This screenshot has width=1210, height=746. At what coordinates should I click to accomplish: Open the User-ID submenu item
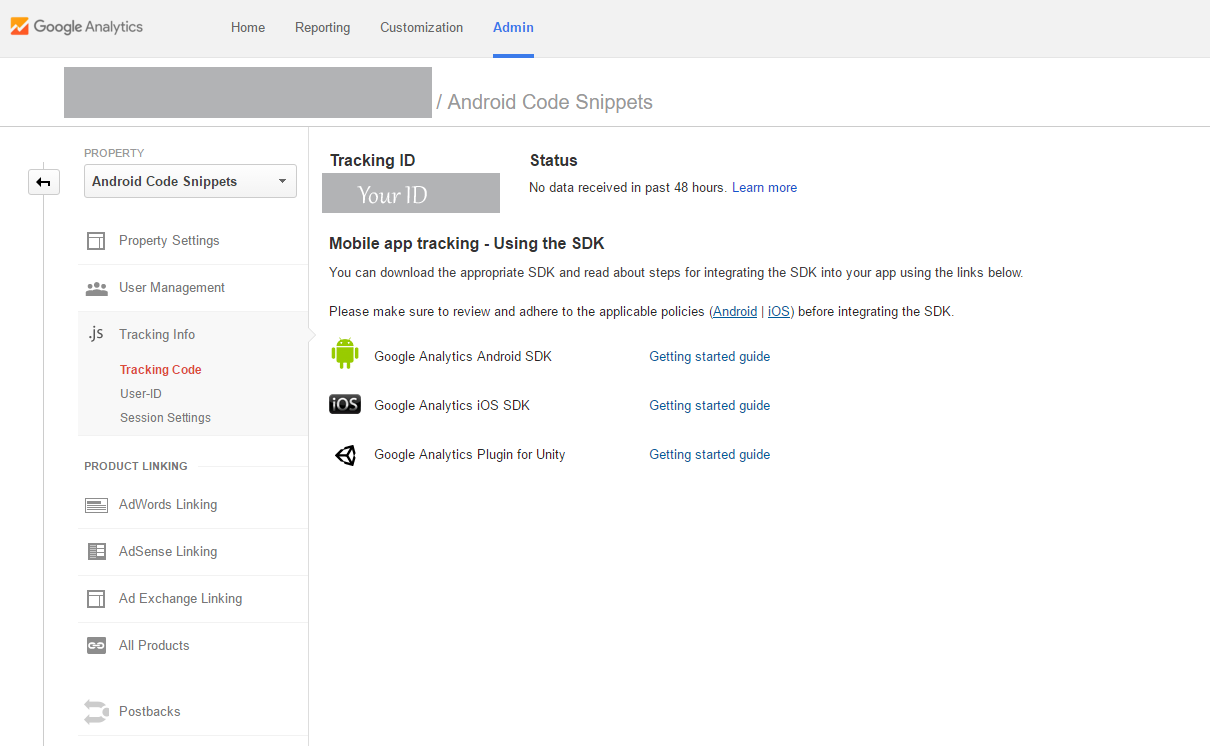141,394
